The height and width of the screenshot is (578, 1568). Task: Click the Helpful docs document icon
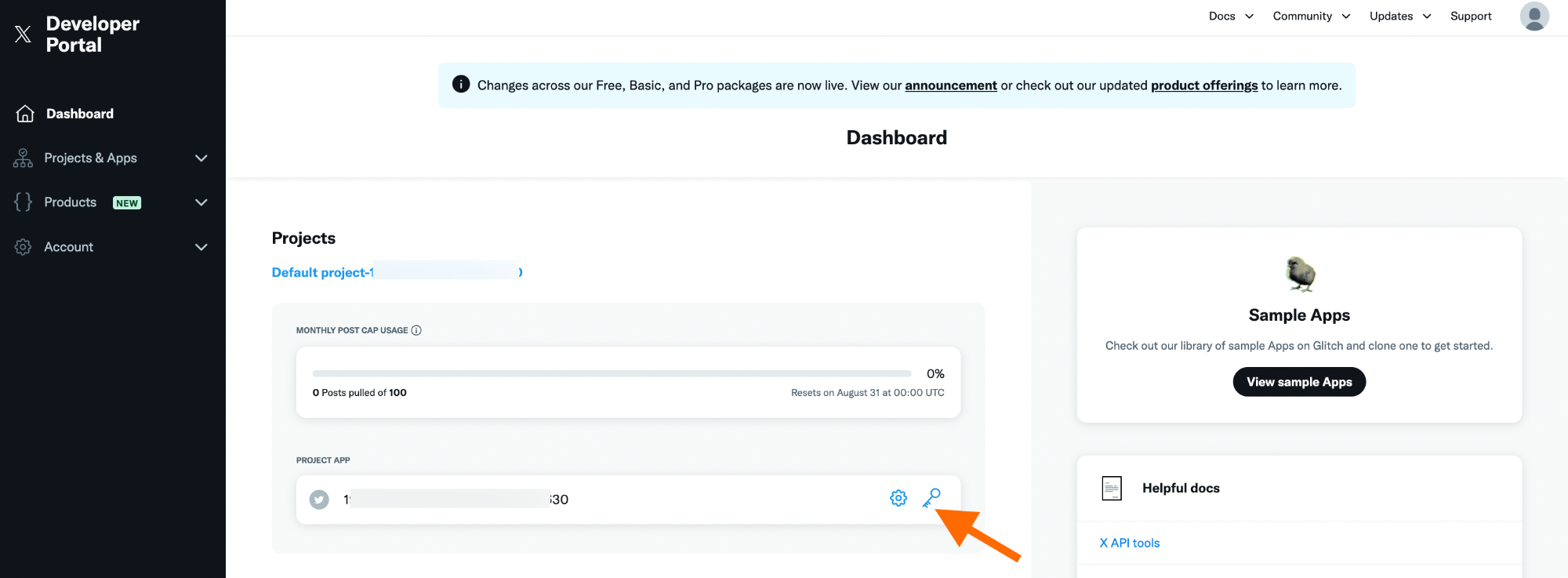1112,488
